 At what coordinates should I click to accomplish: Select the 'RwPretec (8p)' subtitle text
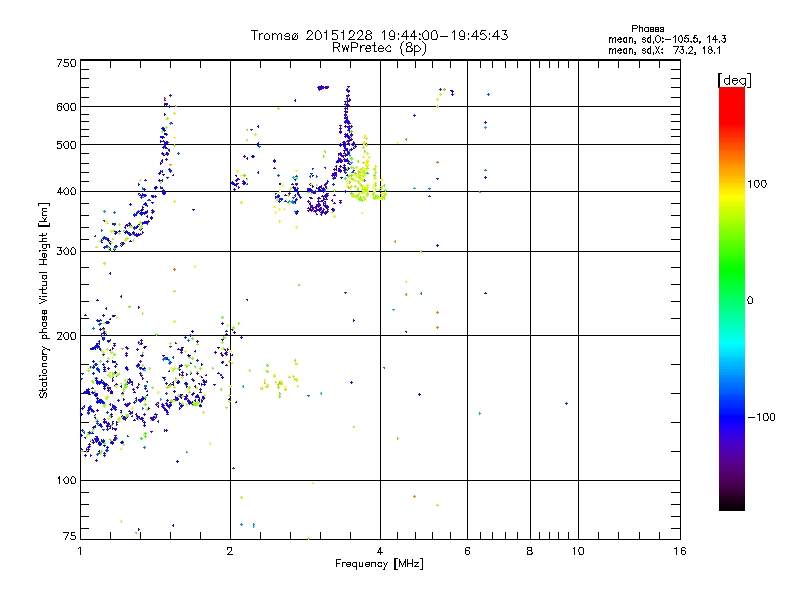[x=379, y=48]
